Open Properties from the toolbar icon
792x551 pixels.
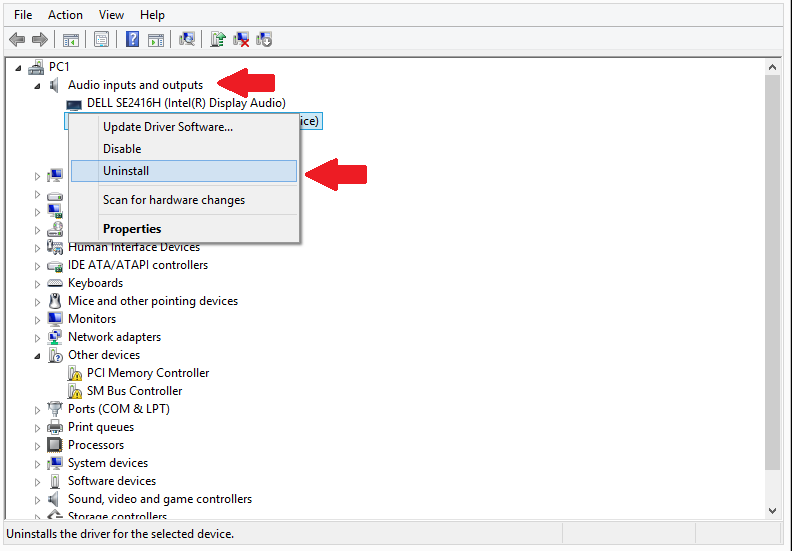[101, 39]
